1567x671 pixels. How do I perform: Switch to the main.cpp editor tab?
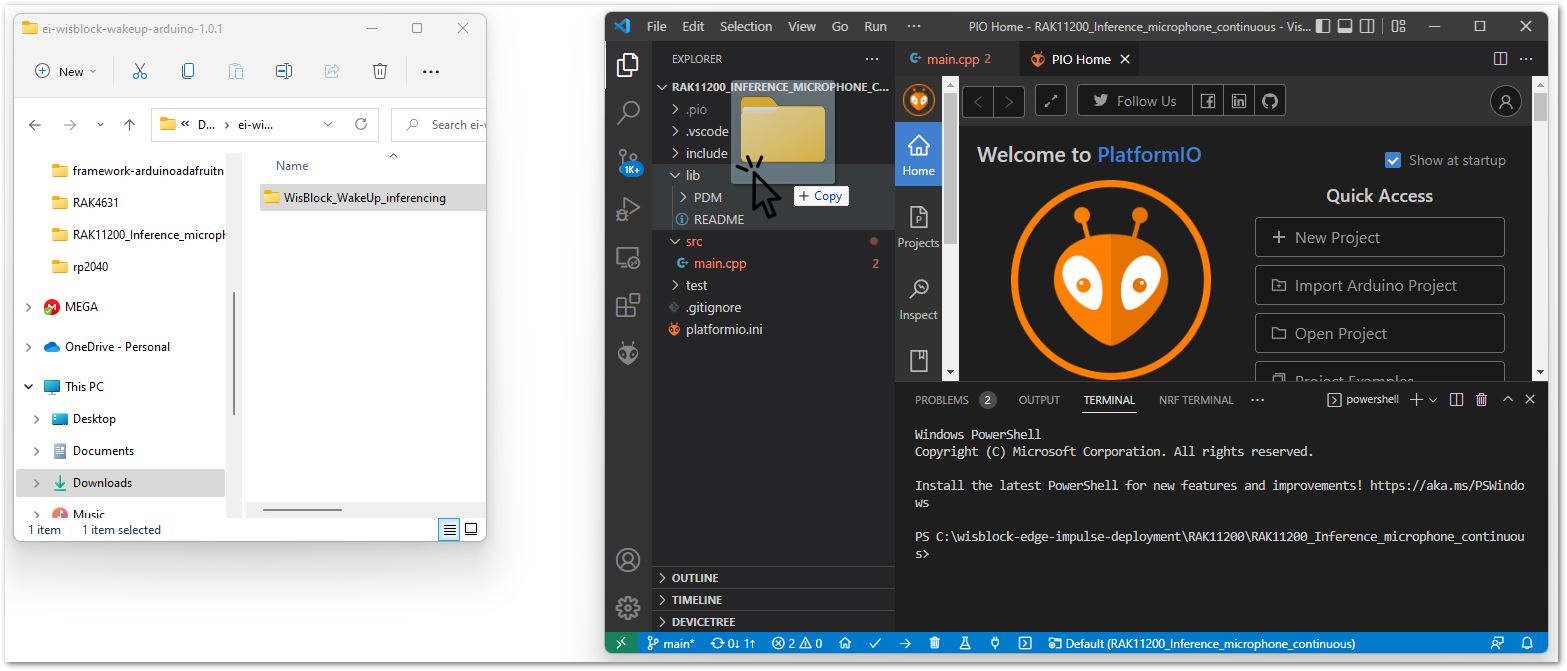[951, 59]
